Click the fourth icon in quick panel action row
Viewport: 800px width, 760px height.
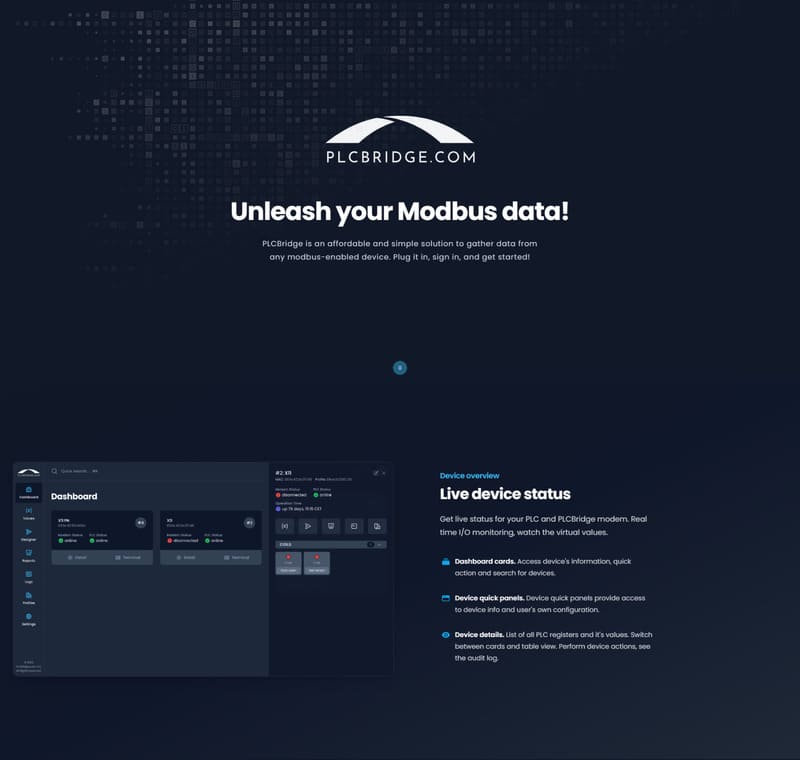coord(354,526)
